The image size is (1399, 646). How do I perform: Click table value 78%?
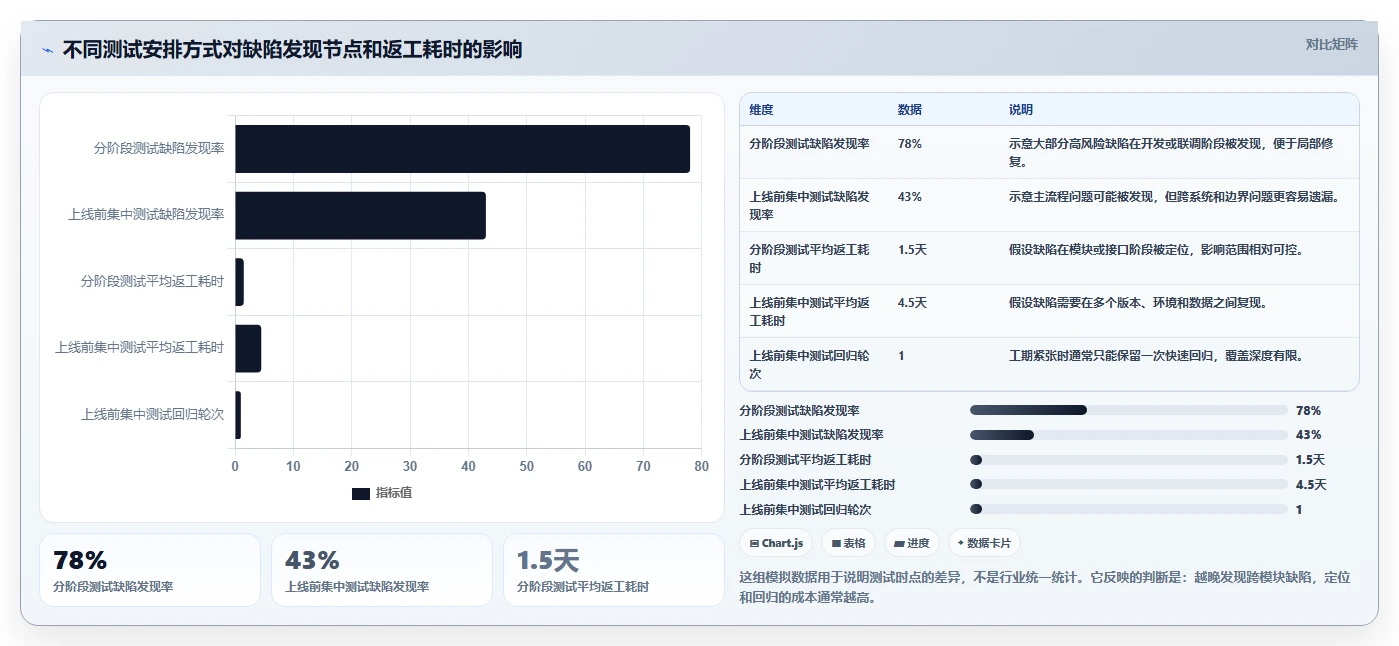click(910, 144)
